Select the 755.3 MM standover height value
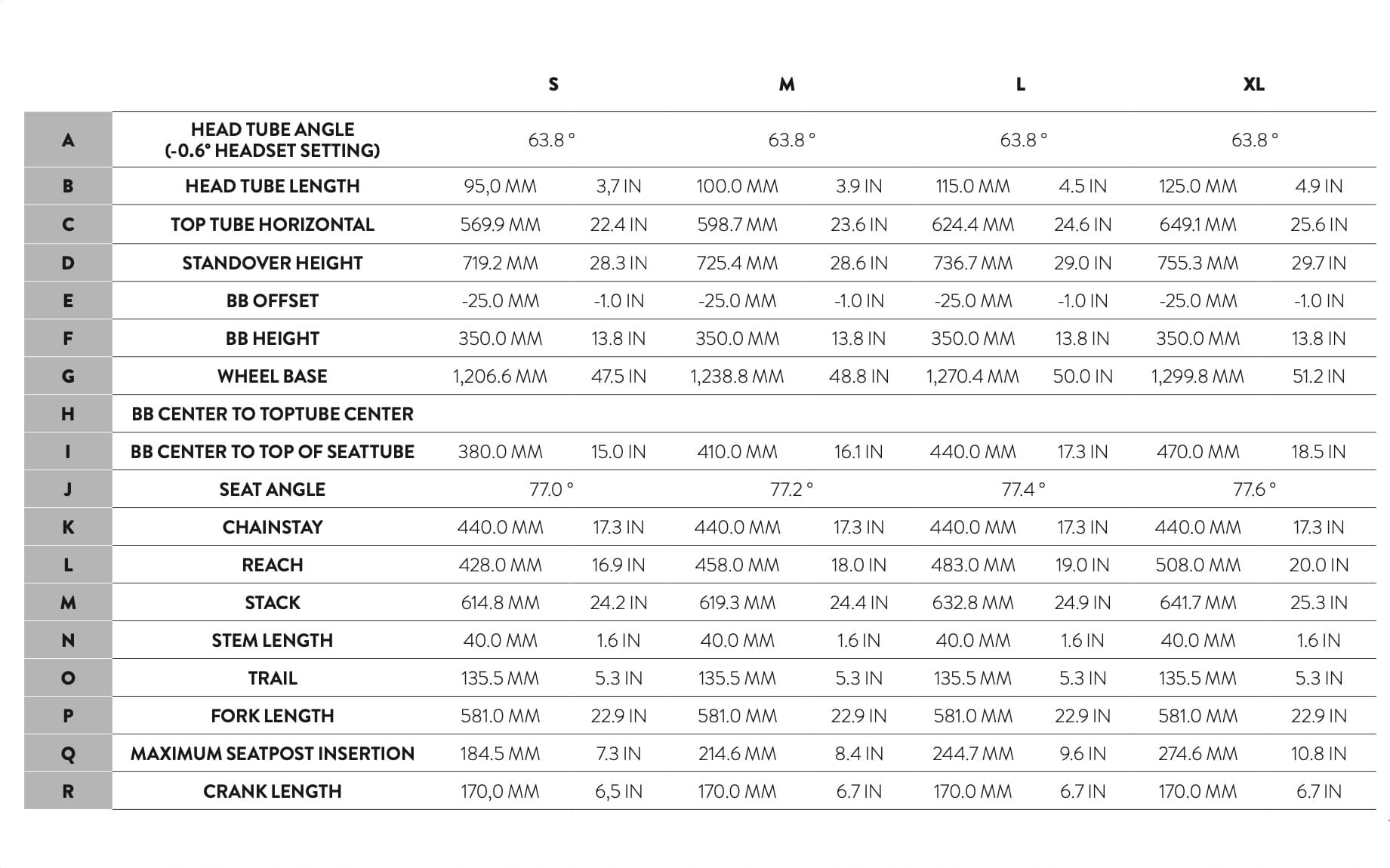1390x868 pixels. [1197, 263]
